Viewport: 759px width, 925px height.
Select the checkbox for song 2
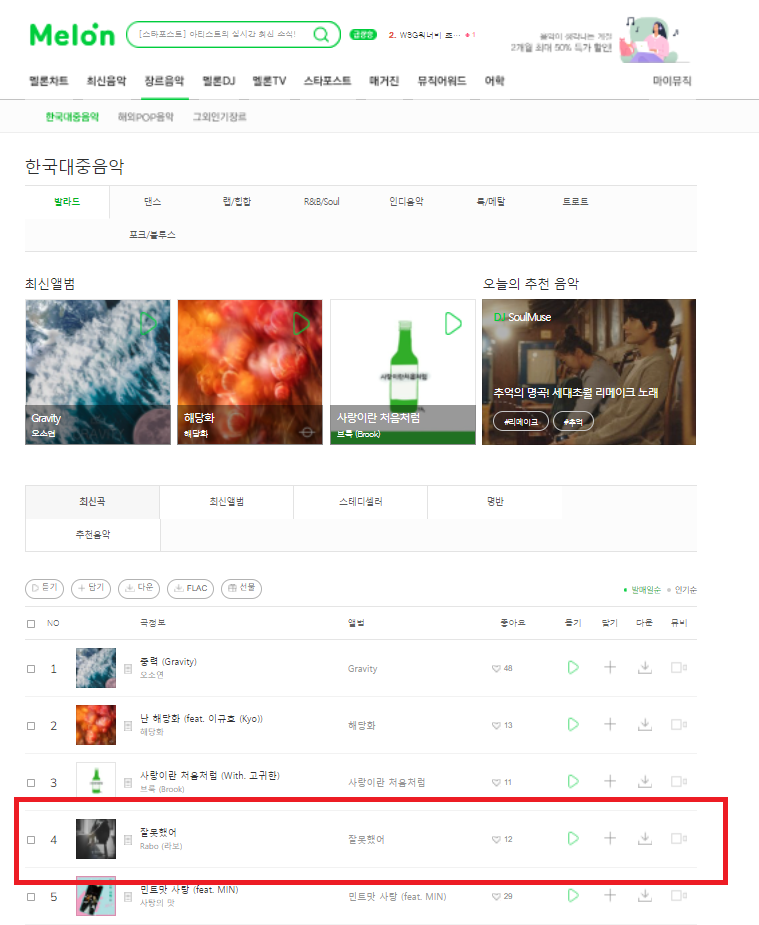pyautogui.click(x=31, y=726)
